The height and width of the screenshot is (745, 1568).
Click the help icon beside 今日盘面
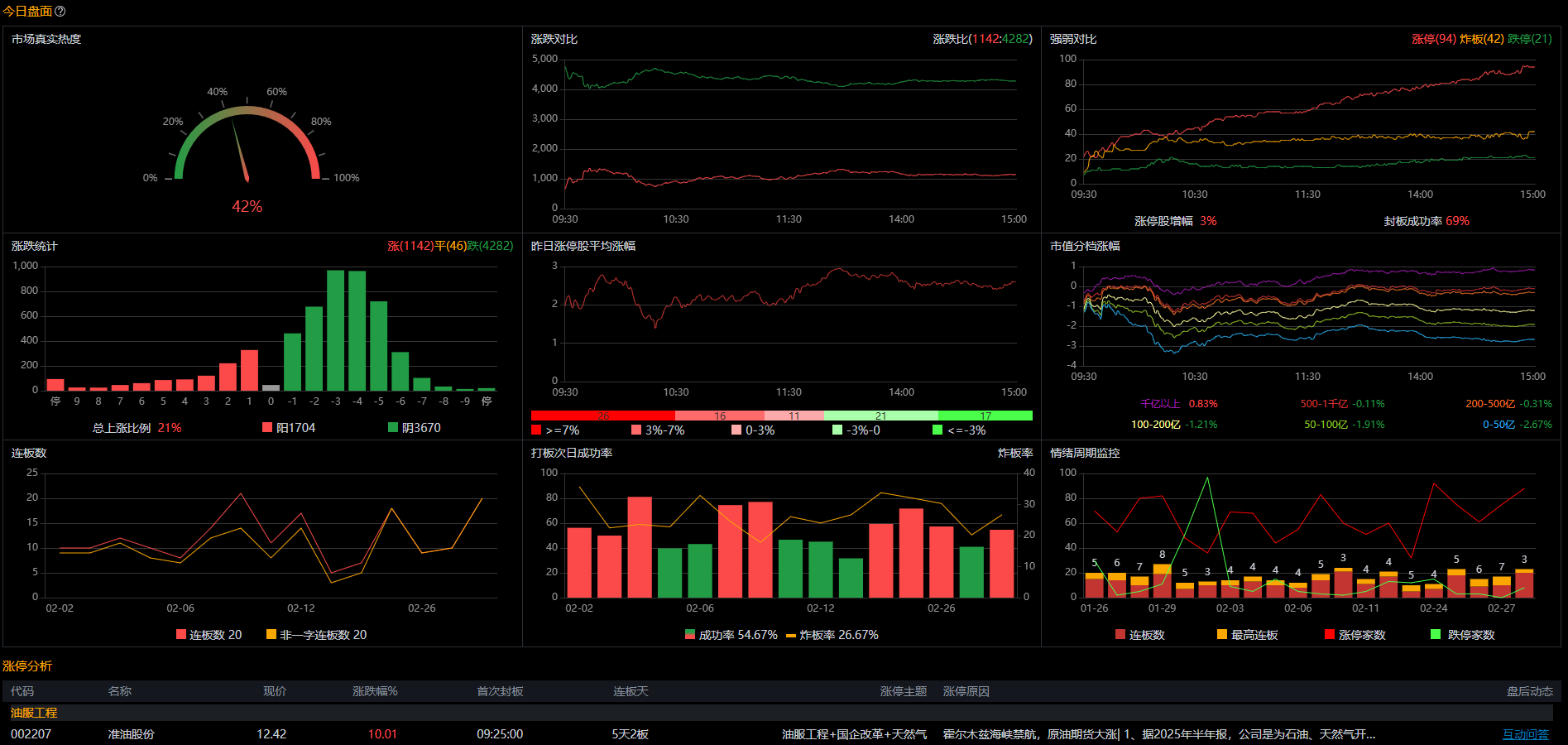point(60,12)
